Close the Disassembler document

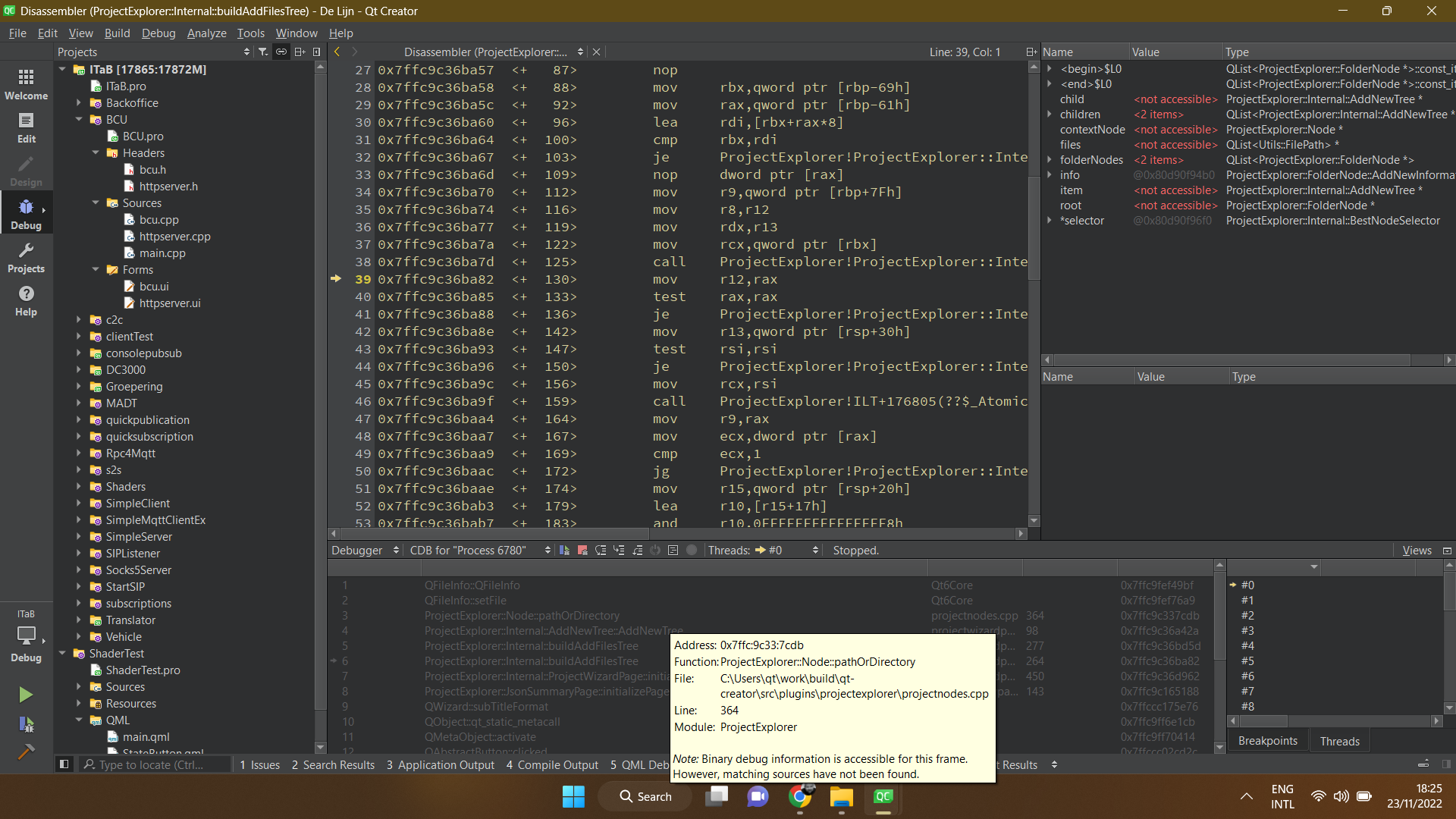coord(597,52)
